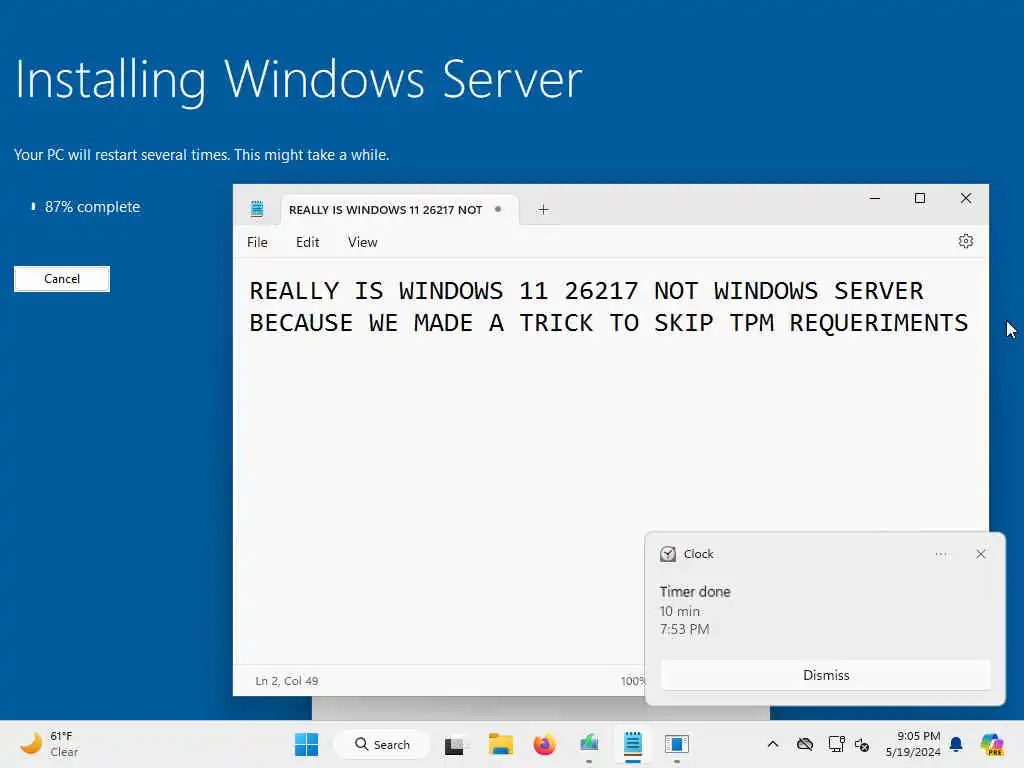Show hidden system tray icons
Image resolution: width=1024 pixels, height=768 pixels.
(773, 744)
